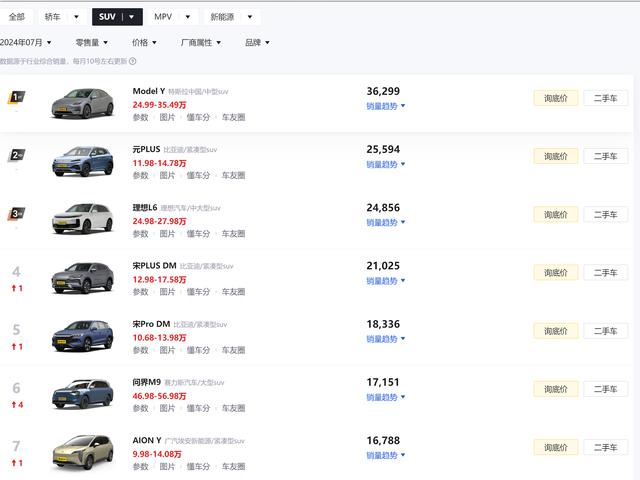Open the AION Y car thumbnail
This screenshot has height=480, width=640.
pyautogui.click(x=83, y=453)
